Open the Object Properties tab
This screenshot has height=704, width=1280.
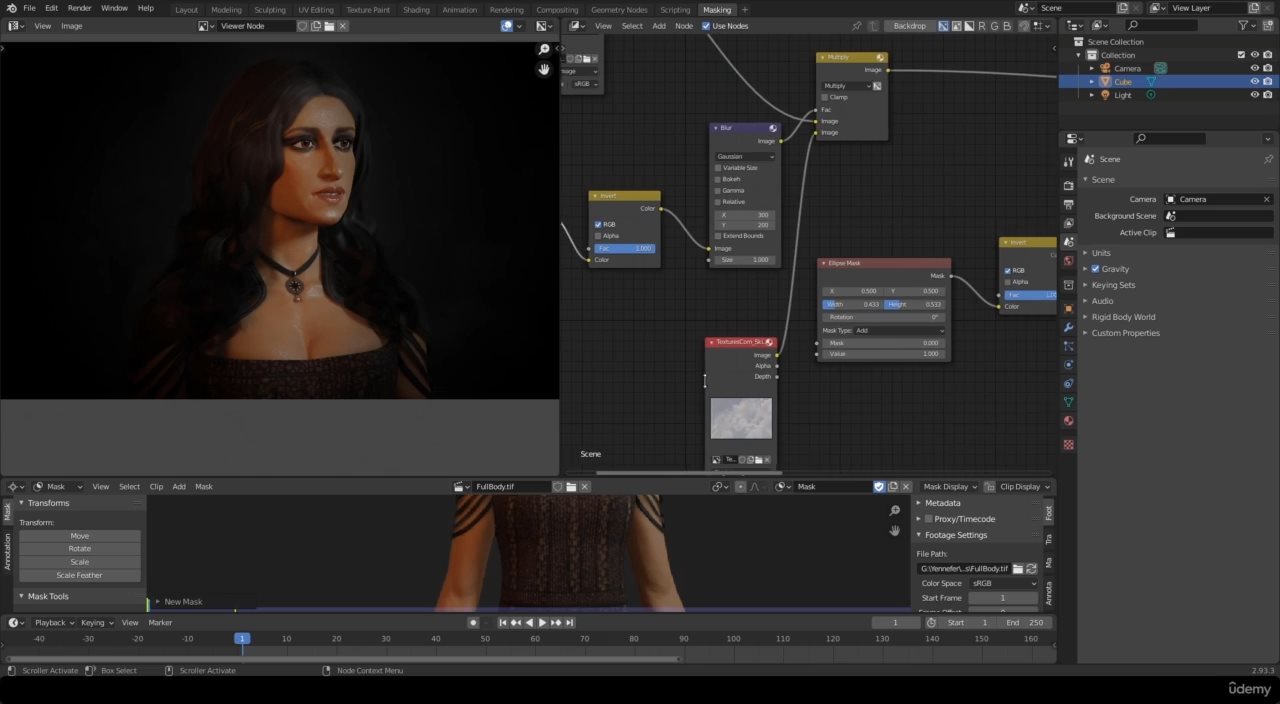pyautogui.click(x=1068, y=306)
